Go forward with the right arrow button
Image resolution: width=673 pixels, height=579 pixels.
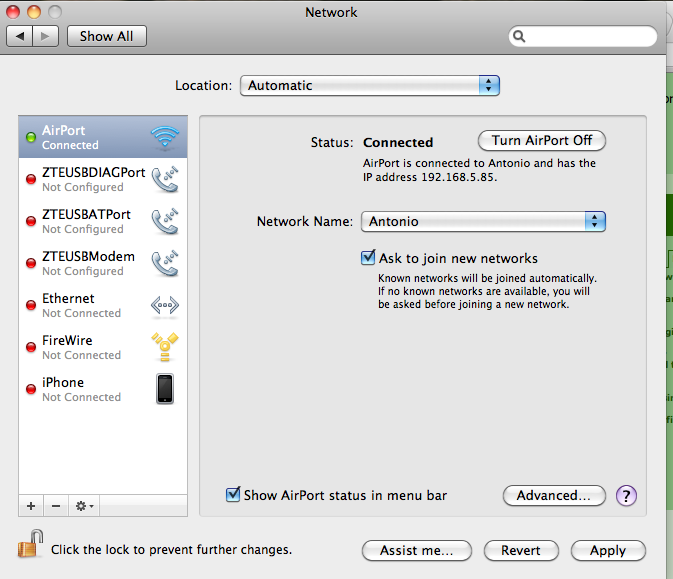click(45, 36)
